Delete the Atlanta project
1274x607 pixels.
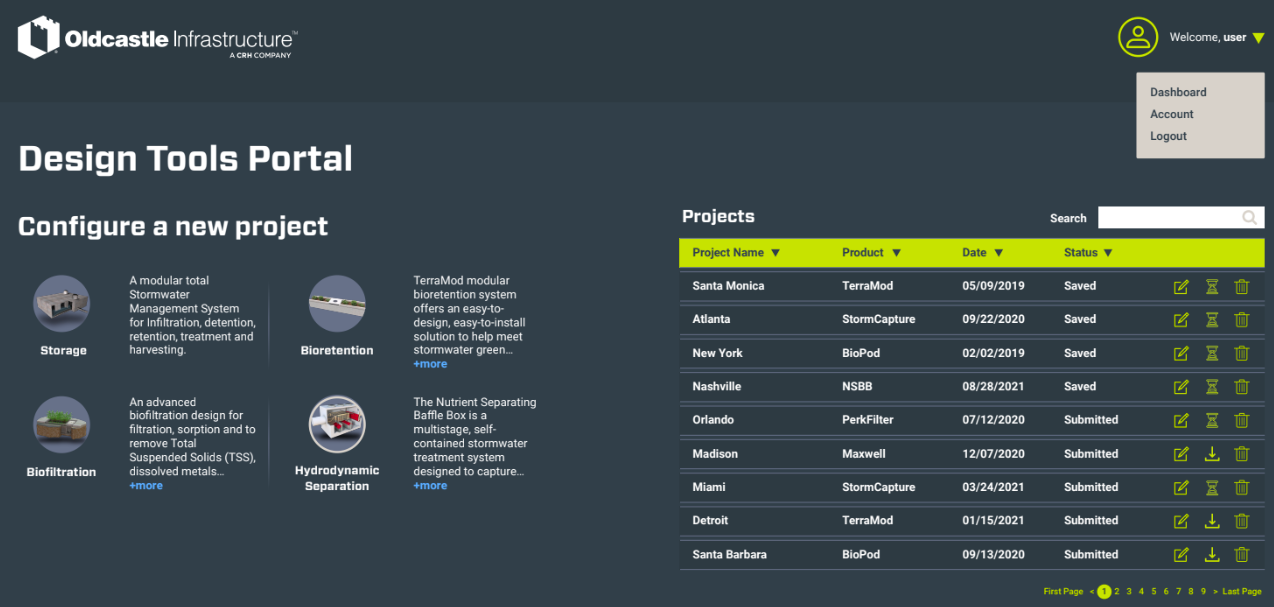coord(1242,320)
